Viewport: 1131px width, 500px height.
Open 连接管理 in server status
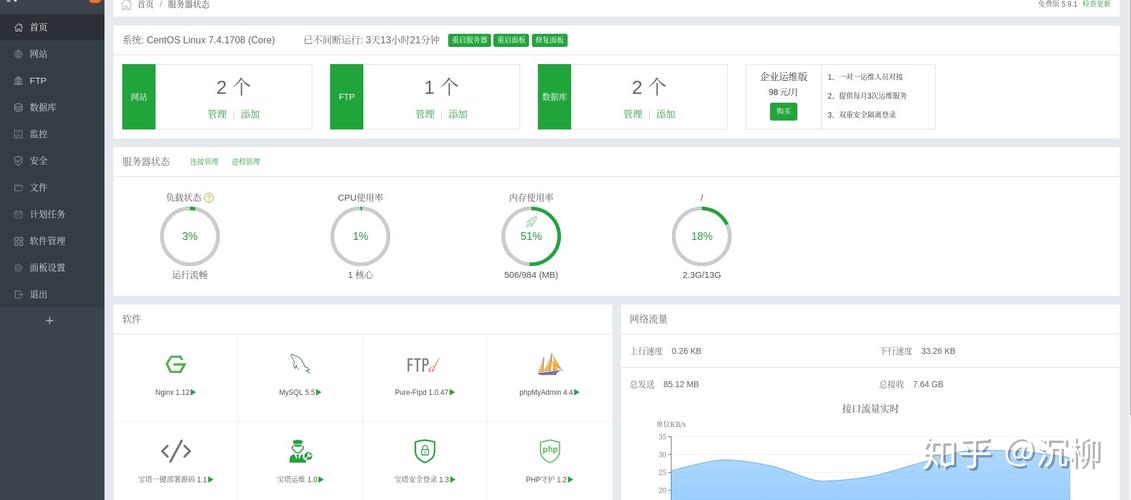pyautogui.click(x=204, y=162)
